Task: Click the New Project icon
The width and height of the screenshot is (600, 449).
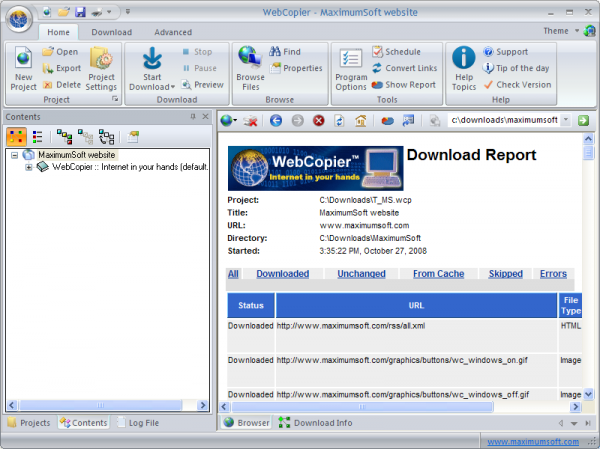Action: (x=24, y=68)
